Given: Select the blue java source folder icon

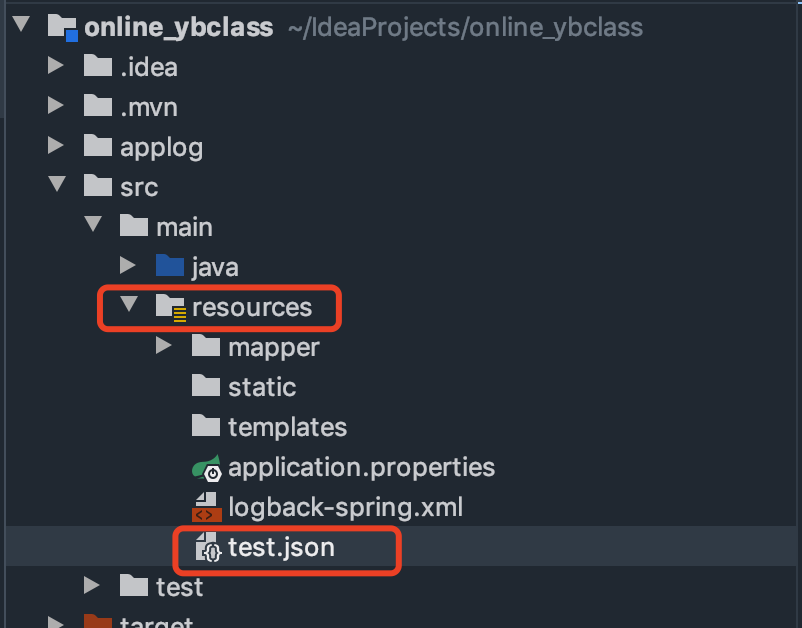Looking at the screenshot, I should point(170,265).
